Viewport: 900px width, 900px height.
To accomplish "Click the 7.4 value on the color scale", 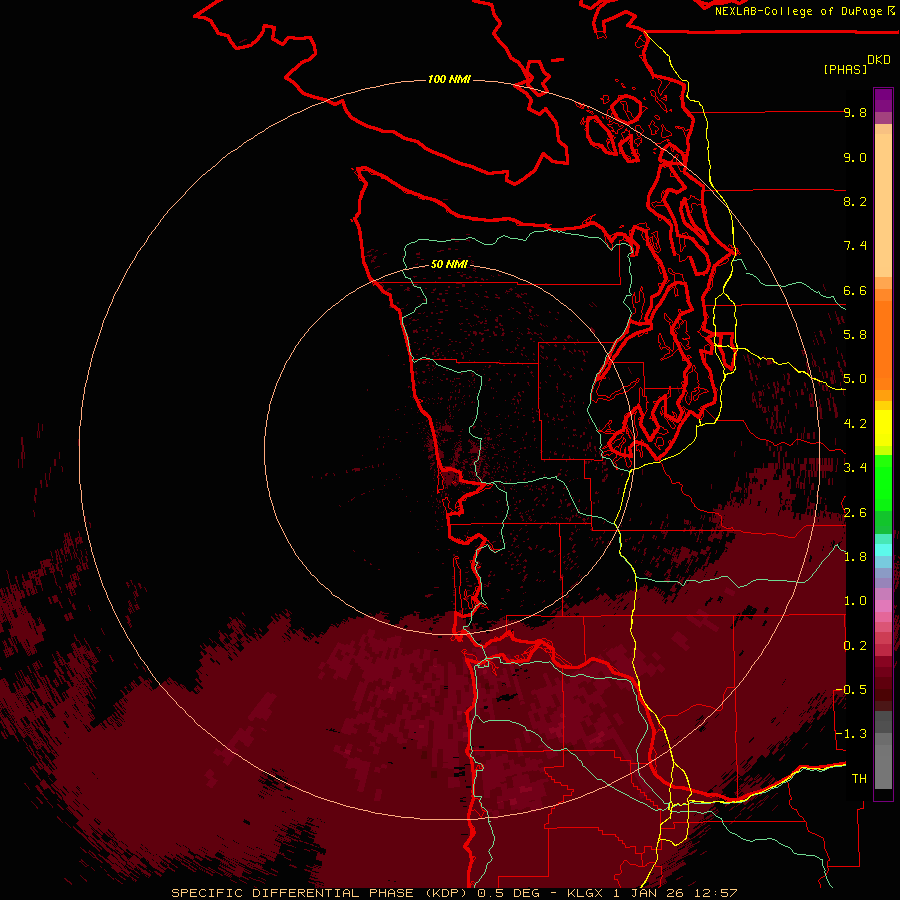I will [x=855, y=246].
